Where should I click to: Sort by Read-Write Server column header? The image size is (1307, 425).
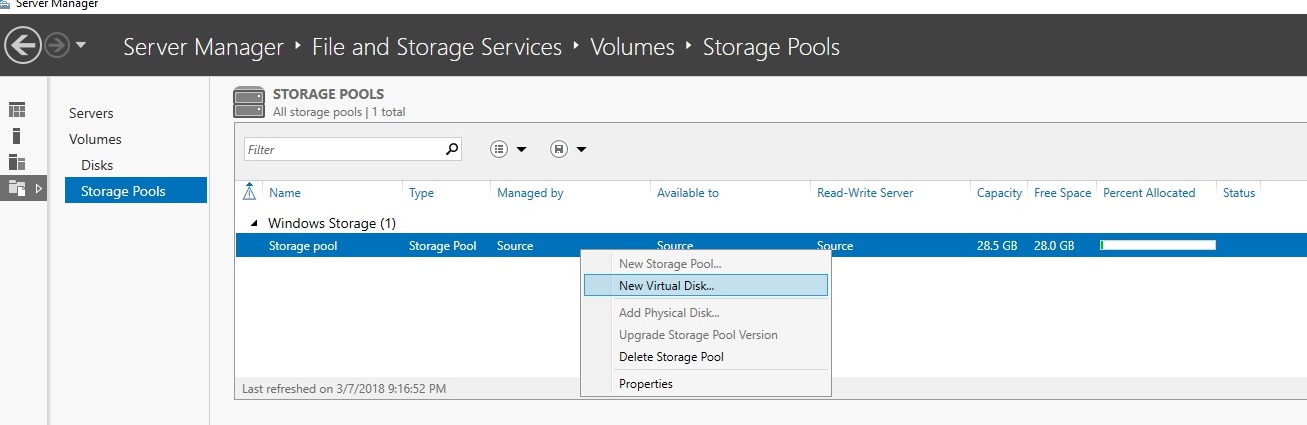(x=865, y=193)
